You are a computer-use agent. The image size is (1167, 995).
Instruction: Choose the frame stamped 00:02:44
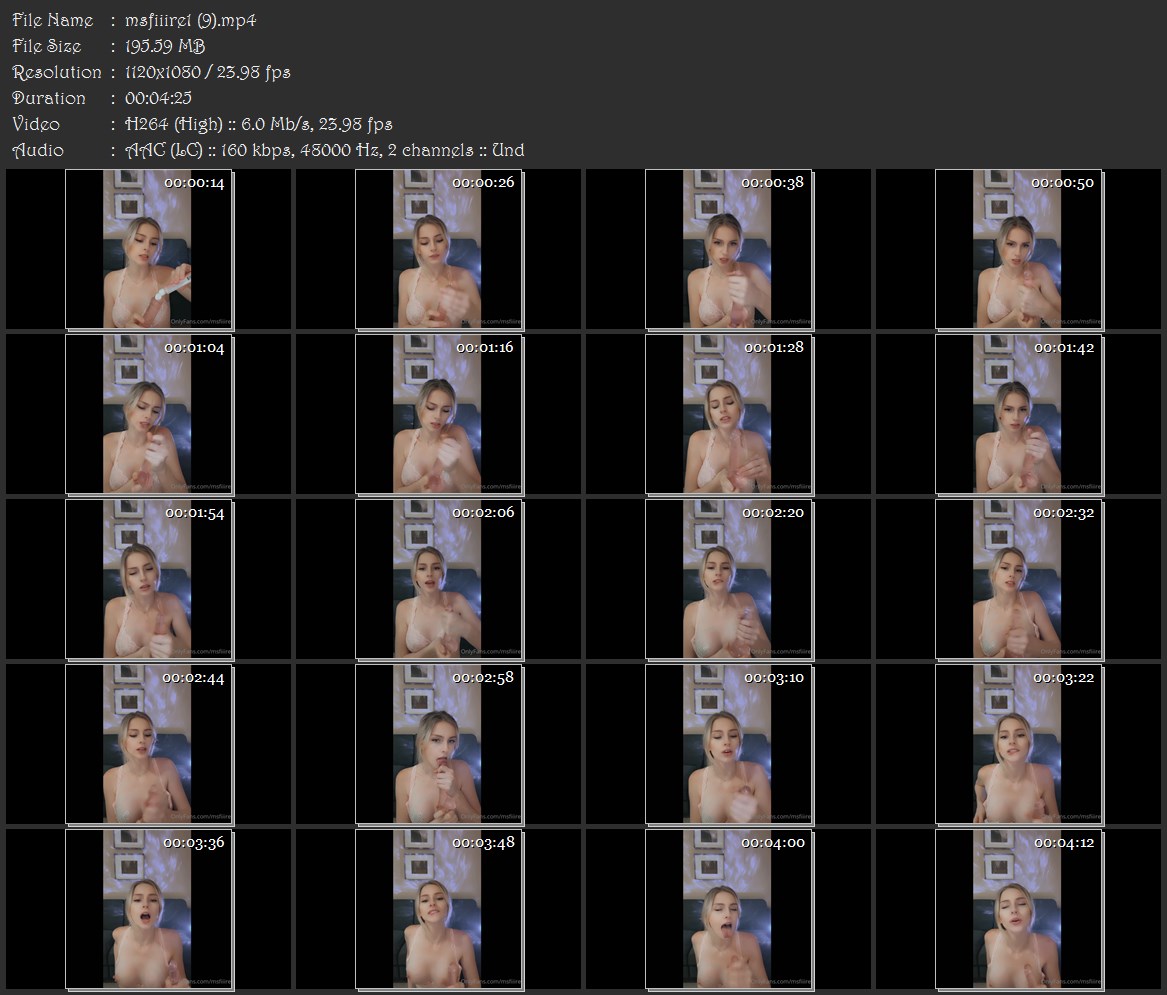[149, 745]
